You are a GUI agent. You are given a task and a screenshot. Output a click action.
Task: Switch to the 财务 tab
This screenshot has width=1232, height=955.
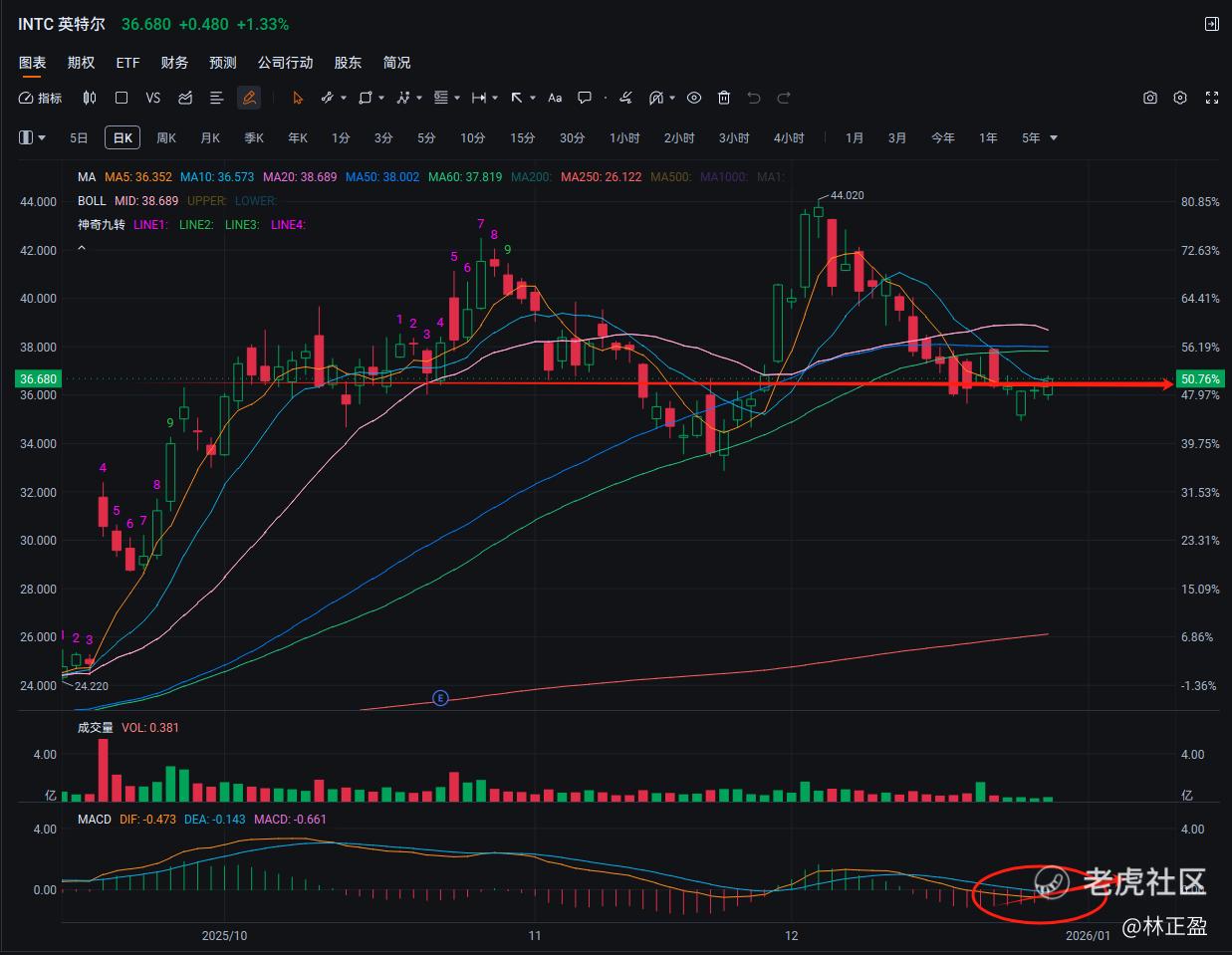[x=174, y=62]
